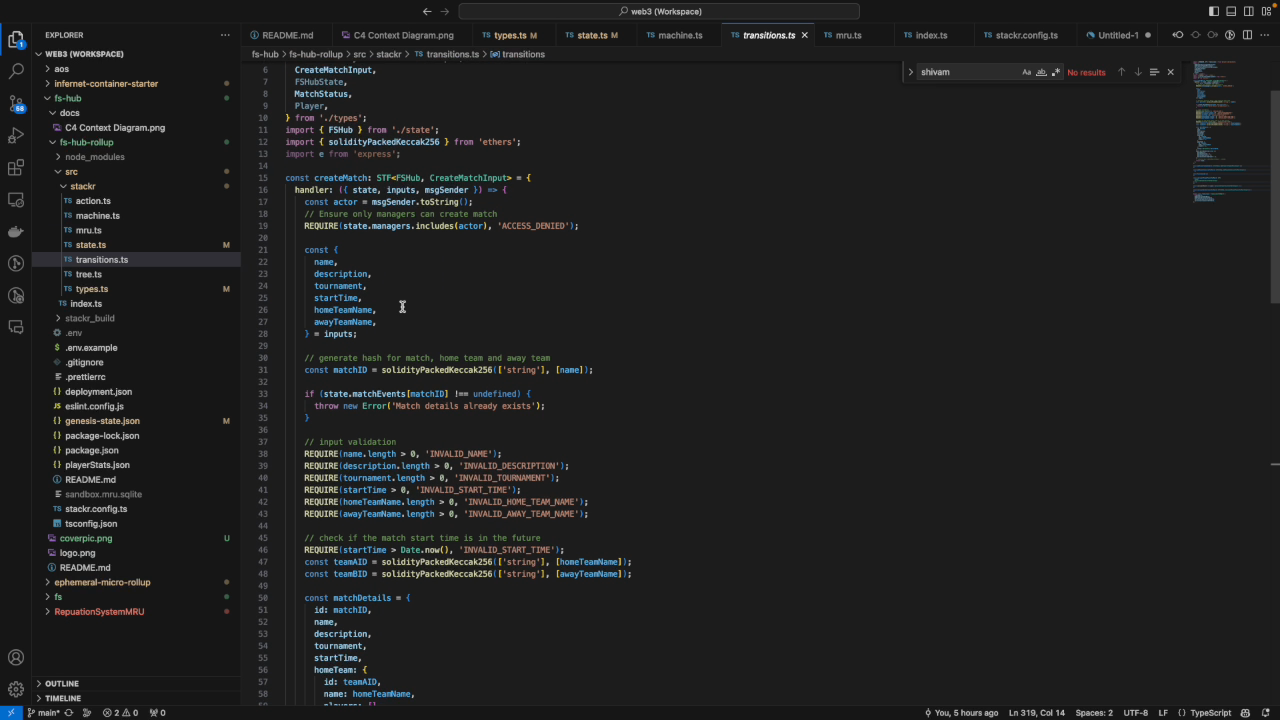This screenshot has width=1280, height=720.
Task: Expand the replace field chevron in find widget
Action: pos(910,72)
